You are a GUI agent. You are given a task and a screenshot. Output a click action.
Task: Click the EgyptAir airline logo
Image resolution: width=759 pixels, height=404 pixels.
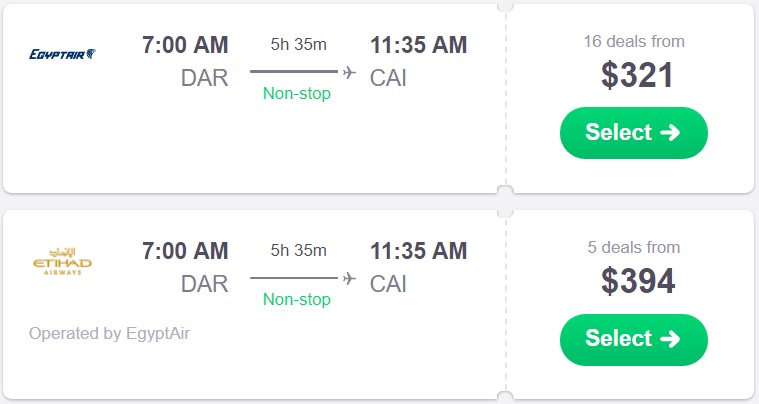point(62,53)
